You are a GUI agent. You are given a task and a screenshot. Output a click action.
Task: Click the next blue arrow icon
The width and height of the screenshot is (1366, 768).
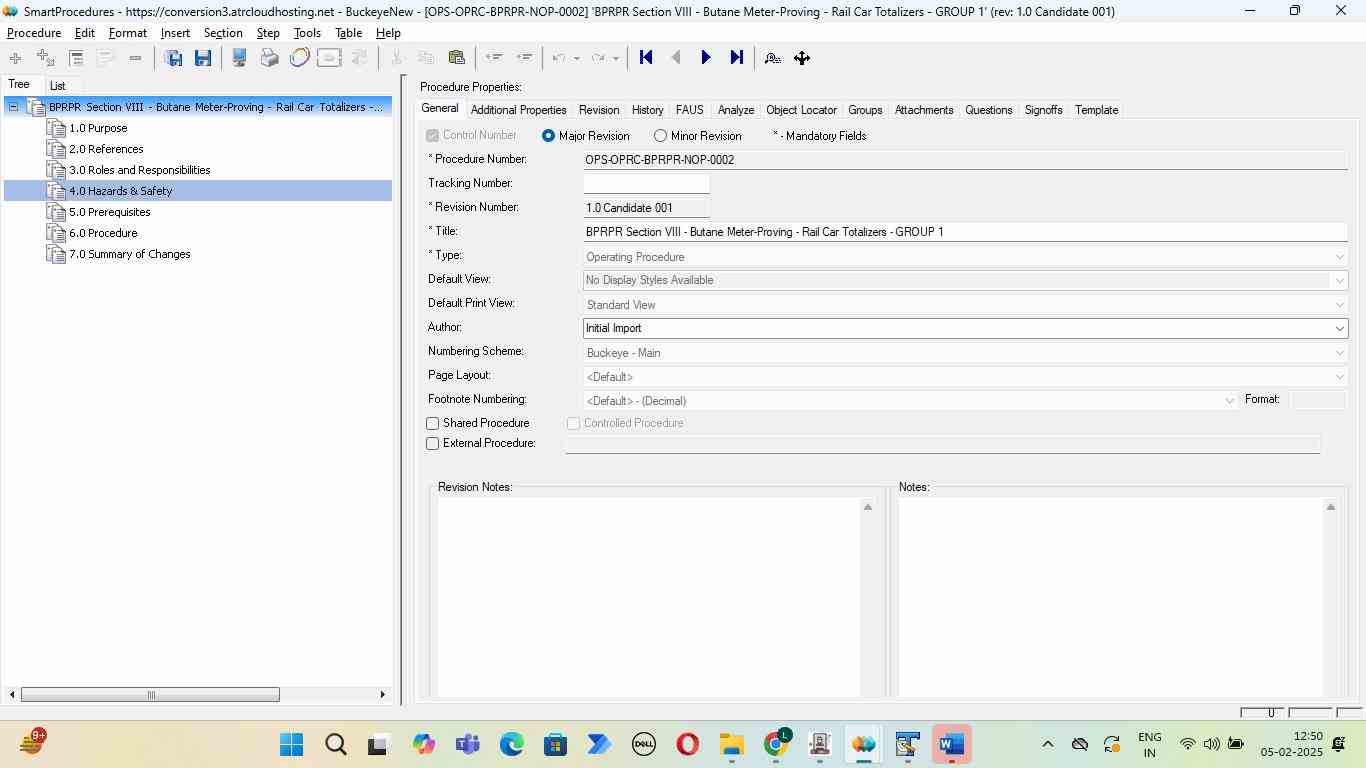[x=706, y=58]
